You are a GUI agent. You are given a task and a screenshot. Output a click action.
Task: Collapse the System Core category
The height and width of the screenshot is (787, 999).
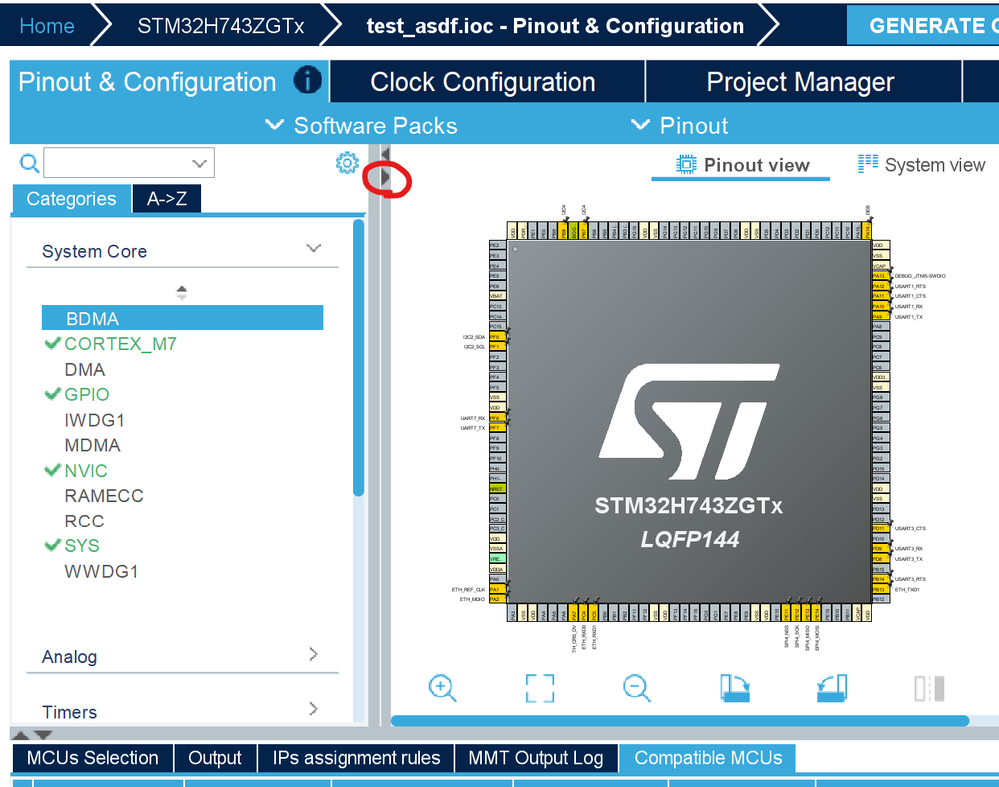click(313, 248)
